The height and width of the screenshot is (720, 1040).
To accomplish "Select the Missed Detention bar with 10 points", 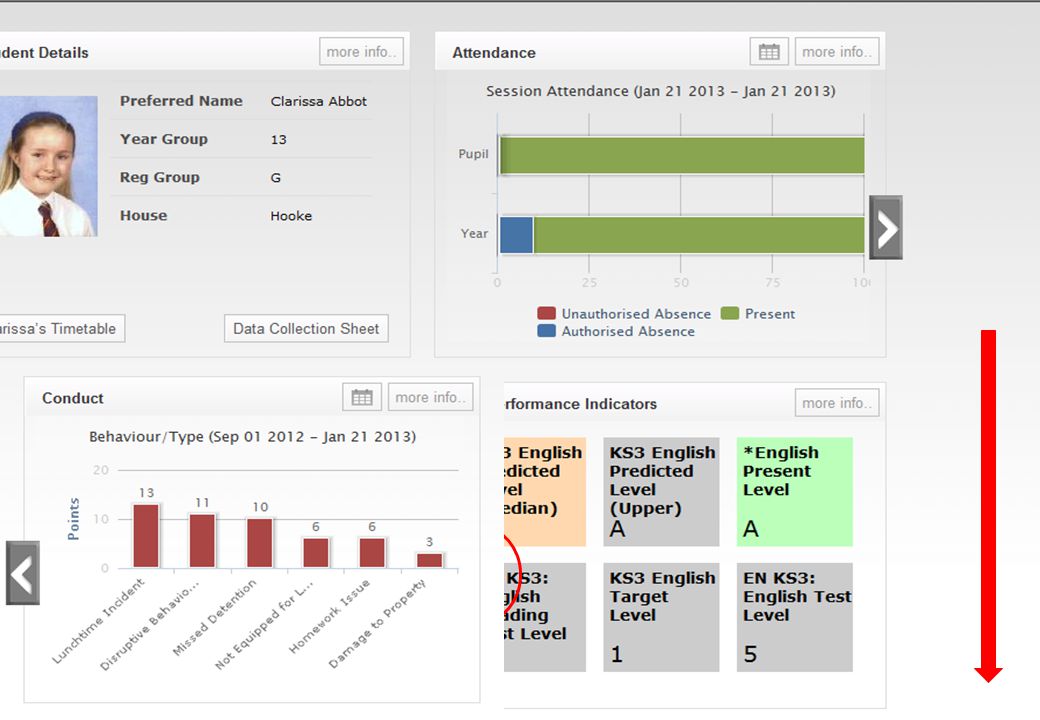I will click(x=260, y=543).
